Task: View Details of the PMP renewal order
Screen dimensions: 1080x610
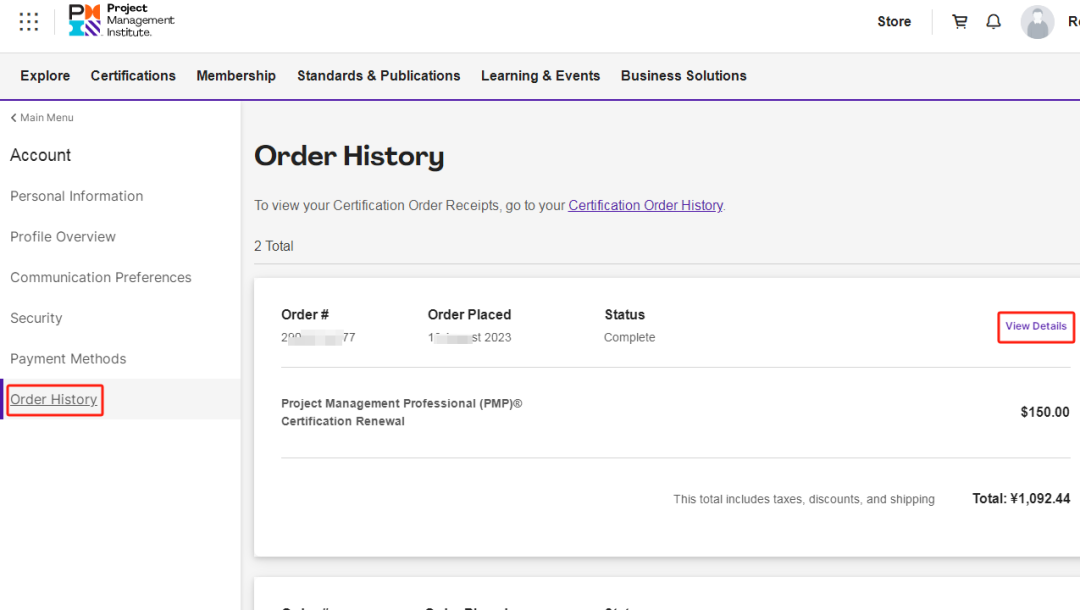Action: (1035, 327)
